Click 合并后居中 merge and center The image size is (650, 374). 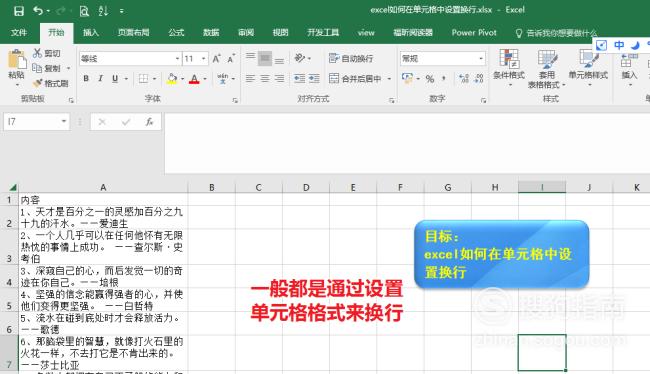[x=355, y=78]
